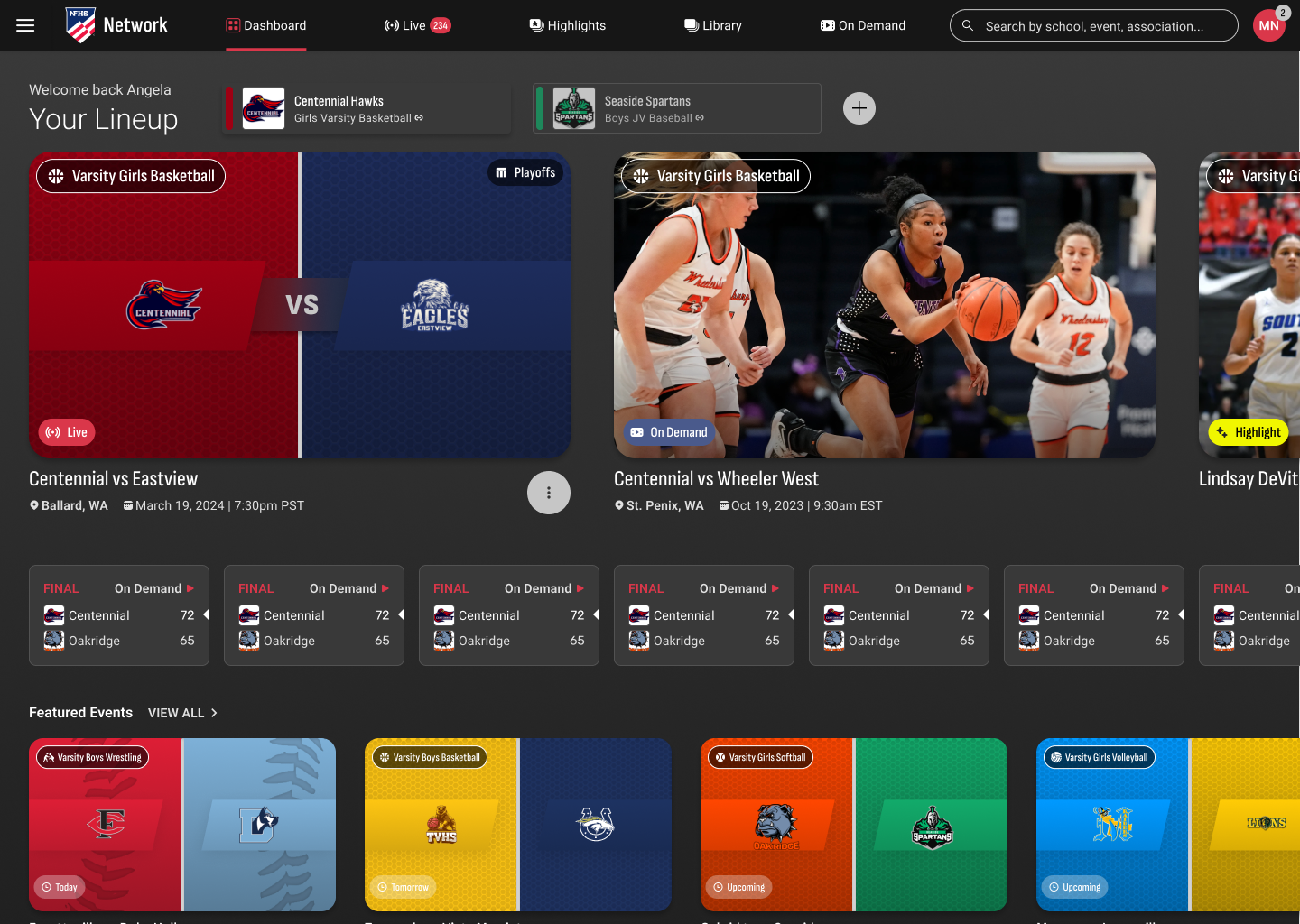The image size is (1300, 924).
Task: Click calendar icon beside March 19, 2024
Action: tap(128, 505)
